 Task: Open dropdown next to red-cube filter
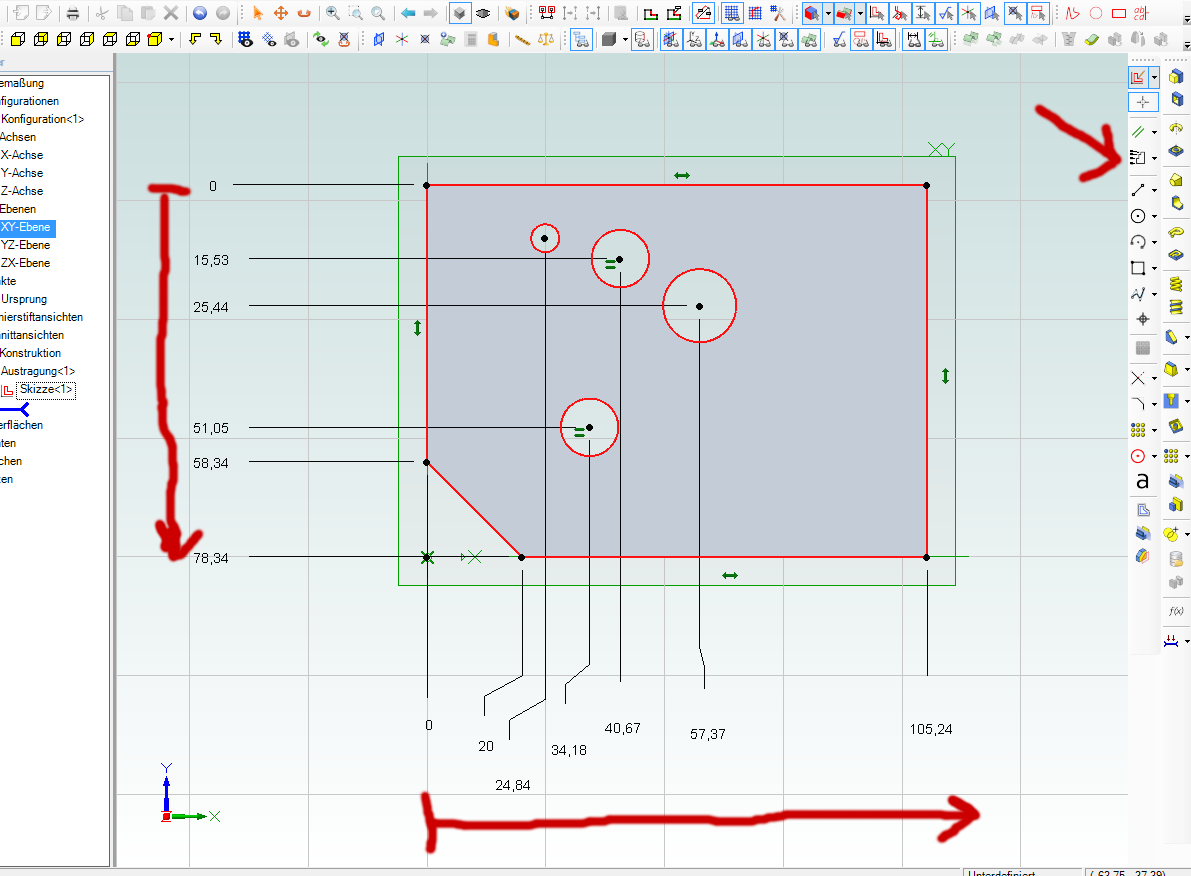828,13
